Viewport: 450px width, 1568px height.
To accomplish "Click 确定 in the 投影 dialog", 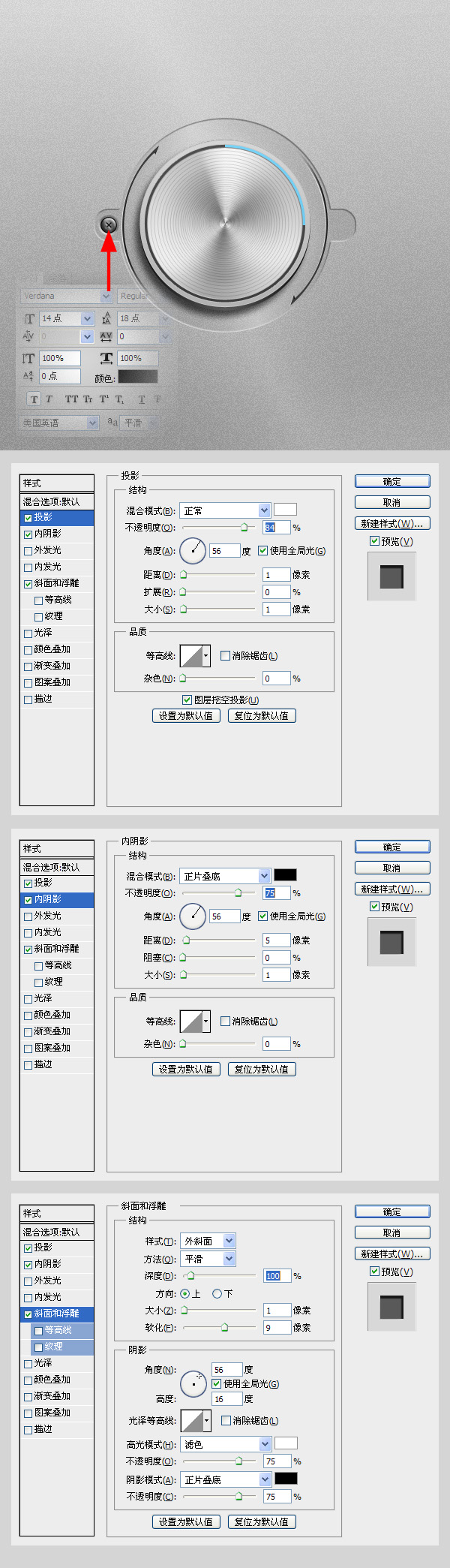I will click(x=392, y=481).
